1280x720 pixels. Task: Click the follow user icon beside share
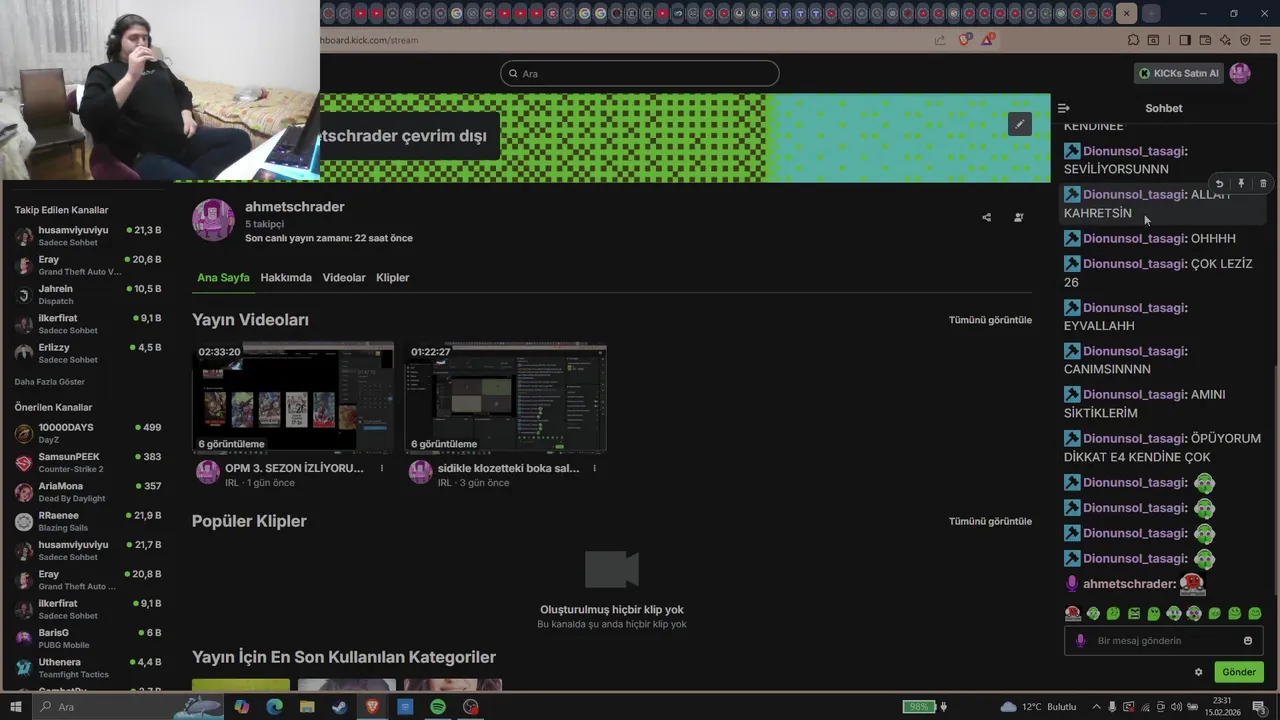1019,217
